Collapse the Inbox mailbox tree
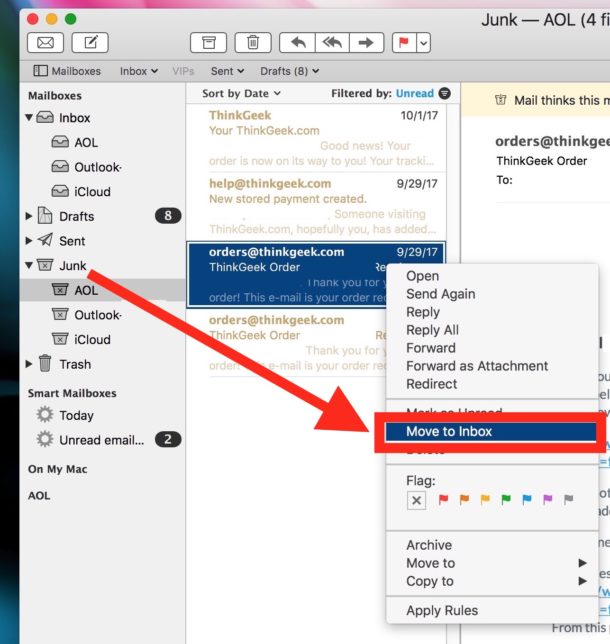The height and width of the screenshot is (644, 610). point(29,117)
